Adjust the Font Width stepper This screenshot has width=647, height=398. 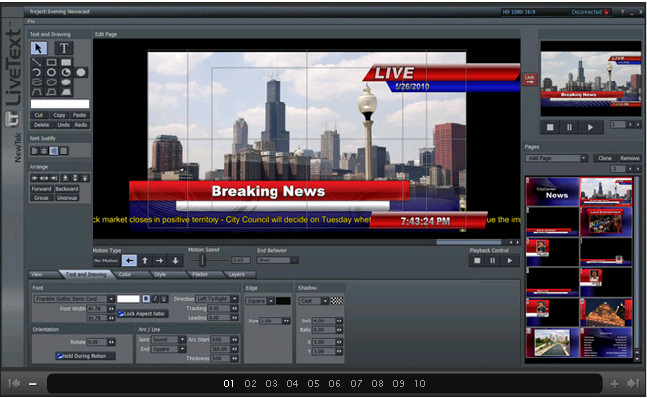click(111, 309)
